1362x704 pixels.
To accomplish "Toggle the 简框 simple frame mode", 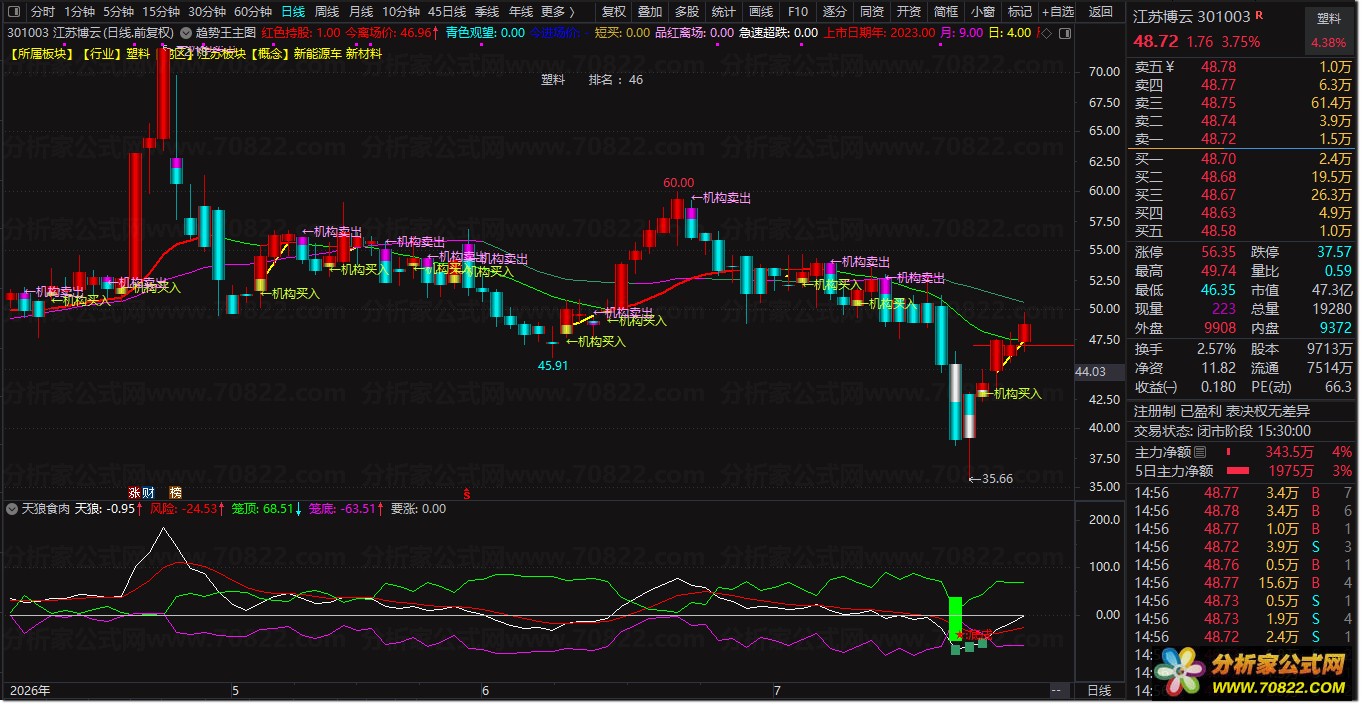I will 946,12.
